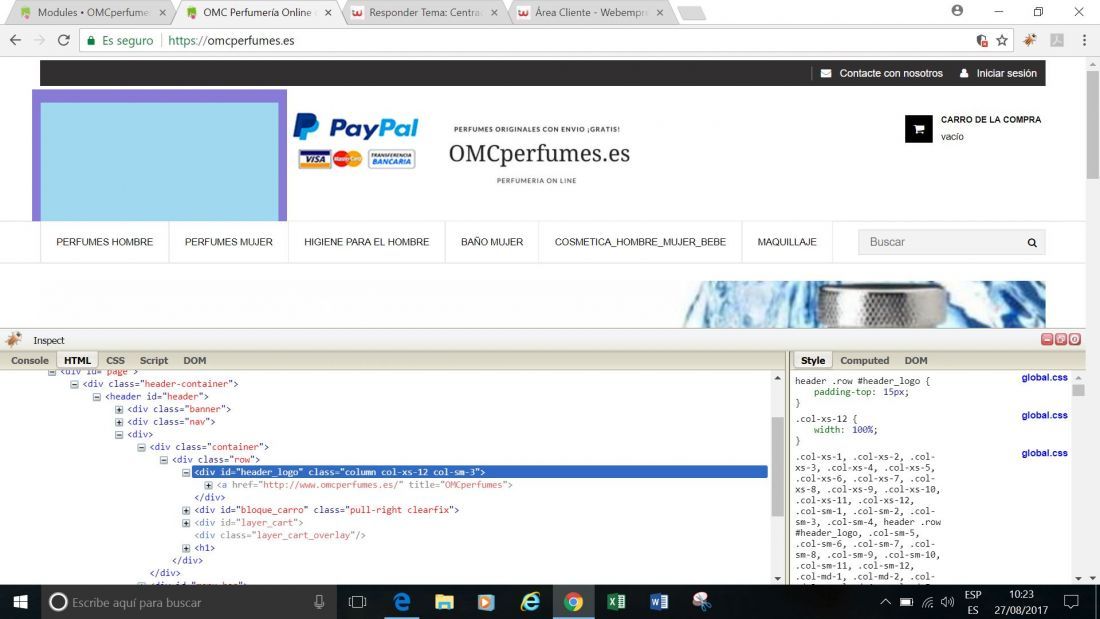Open notification center icon

tap(1071, 601)
